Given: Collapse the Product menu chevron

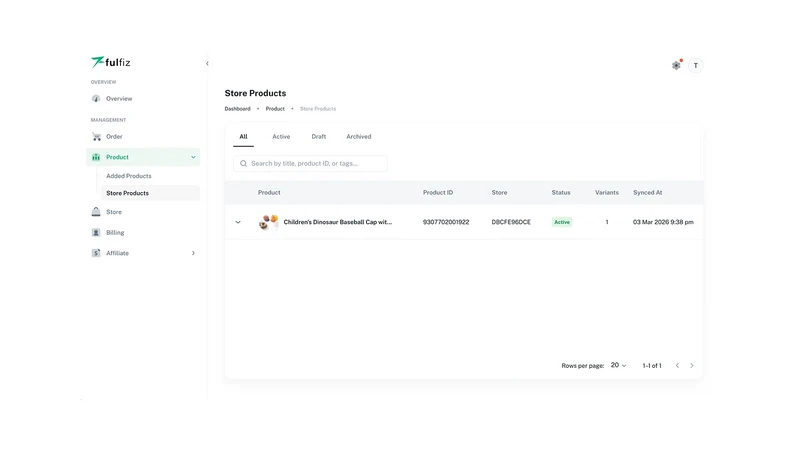Looking at the screenshot, I should [x=193, y=157].
